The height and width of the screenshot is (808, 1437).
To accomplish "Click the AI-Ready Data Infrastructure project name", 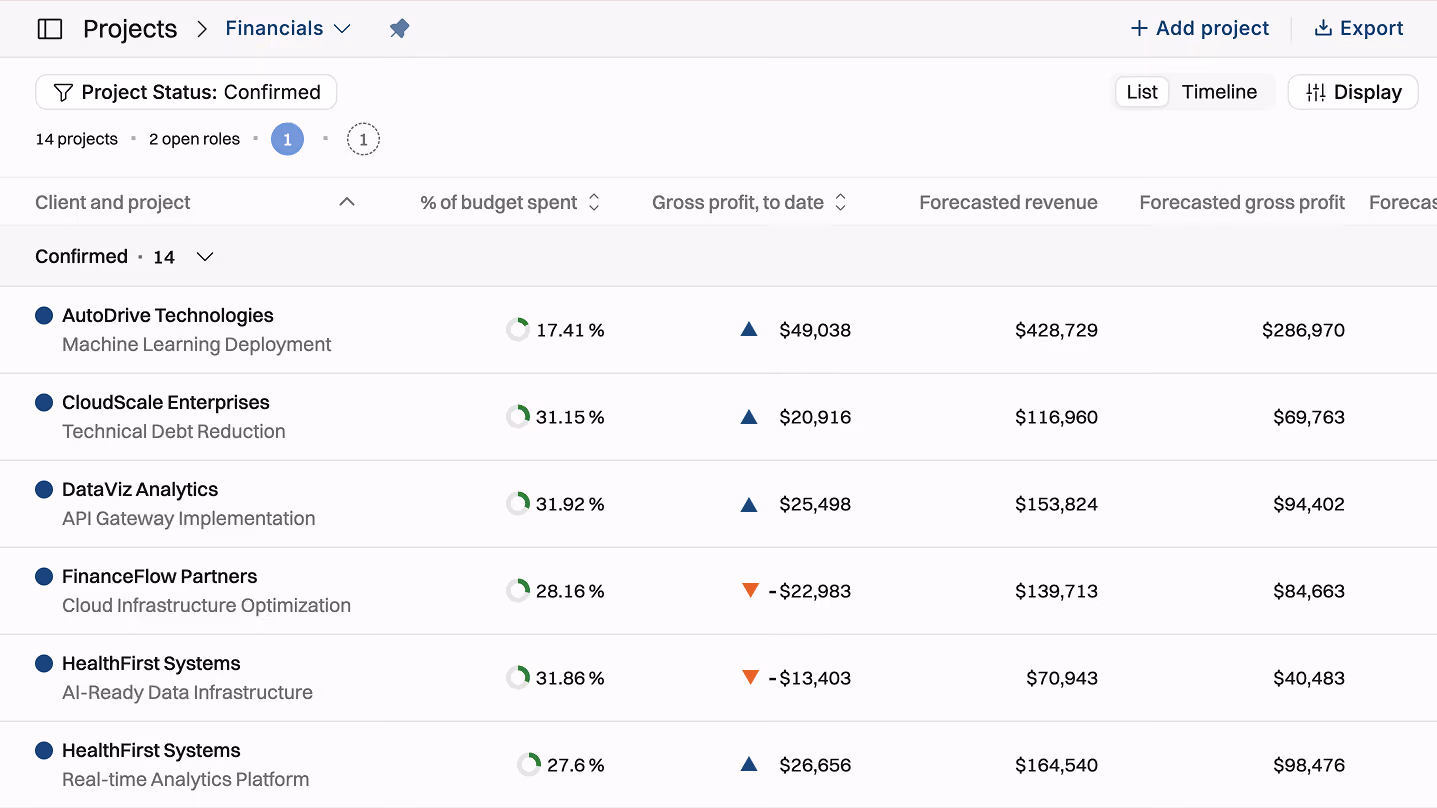I will tap(187, 692).
